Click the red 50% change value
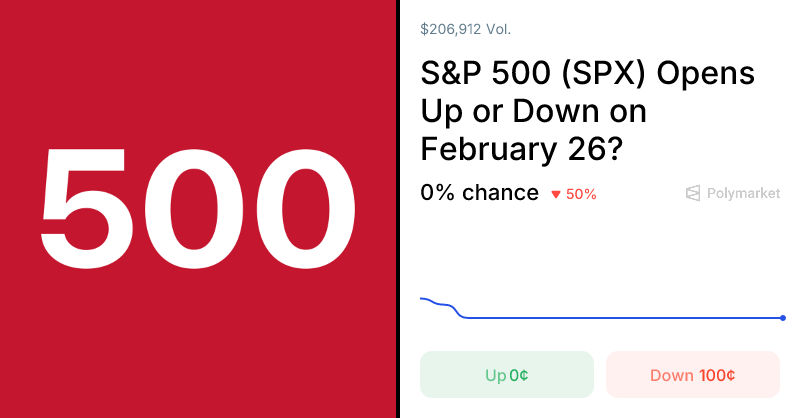 [581, 194]
